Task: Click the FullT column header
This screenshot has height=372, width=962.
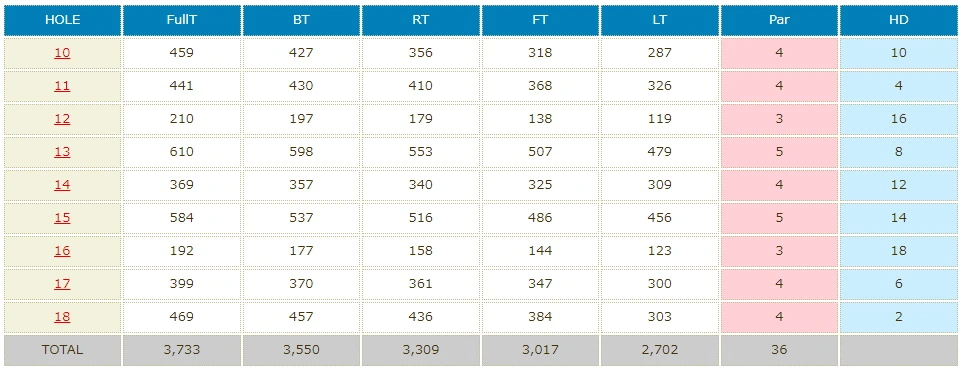Action: click(x=182, y=20)
